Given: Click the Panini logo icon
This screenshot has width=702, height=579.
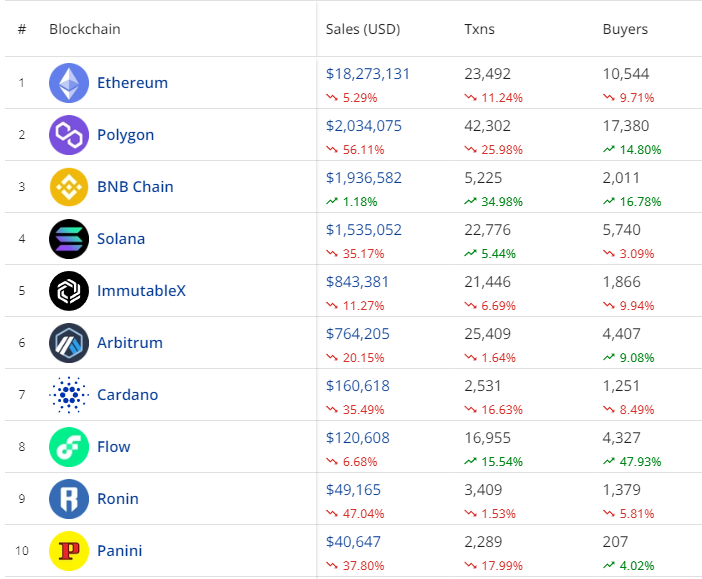Looking at the screenshot, I should (x=69, y=550).
